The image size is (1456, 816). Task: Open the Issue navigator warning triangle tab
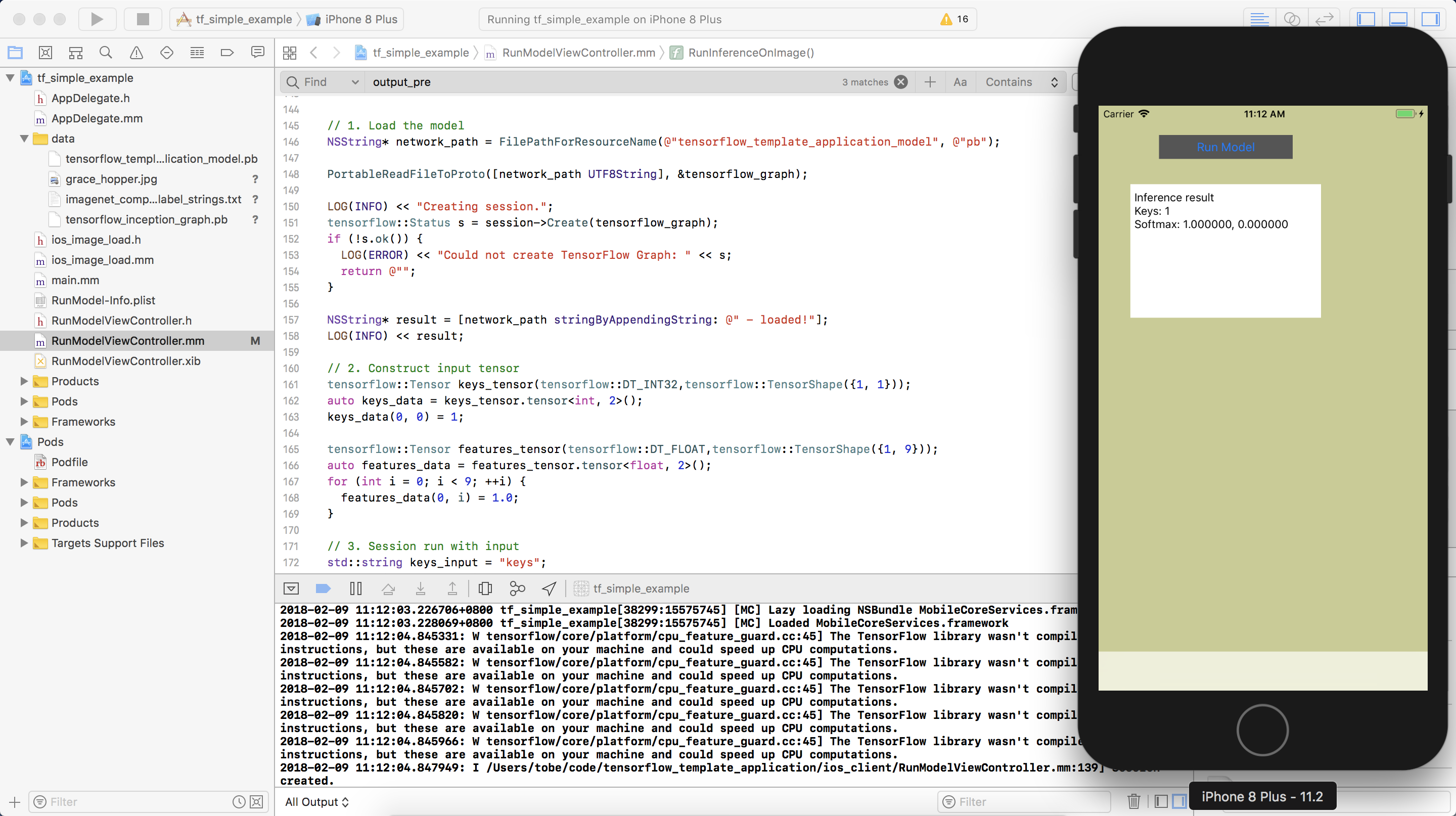tap(136, 53)
